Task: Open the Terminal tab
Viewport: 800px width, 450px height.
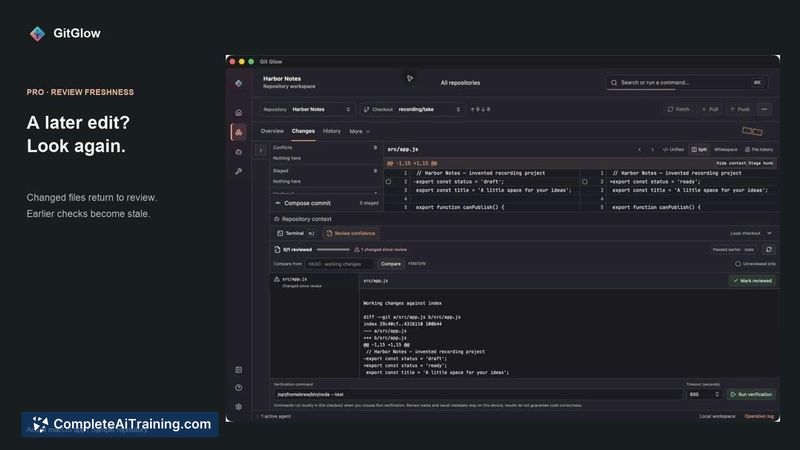Action: tap(295, 233)
